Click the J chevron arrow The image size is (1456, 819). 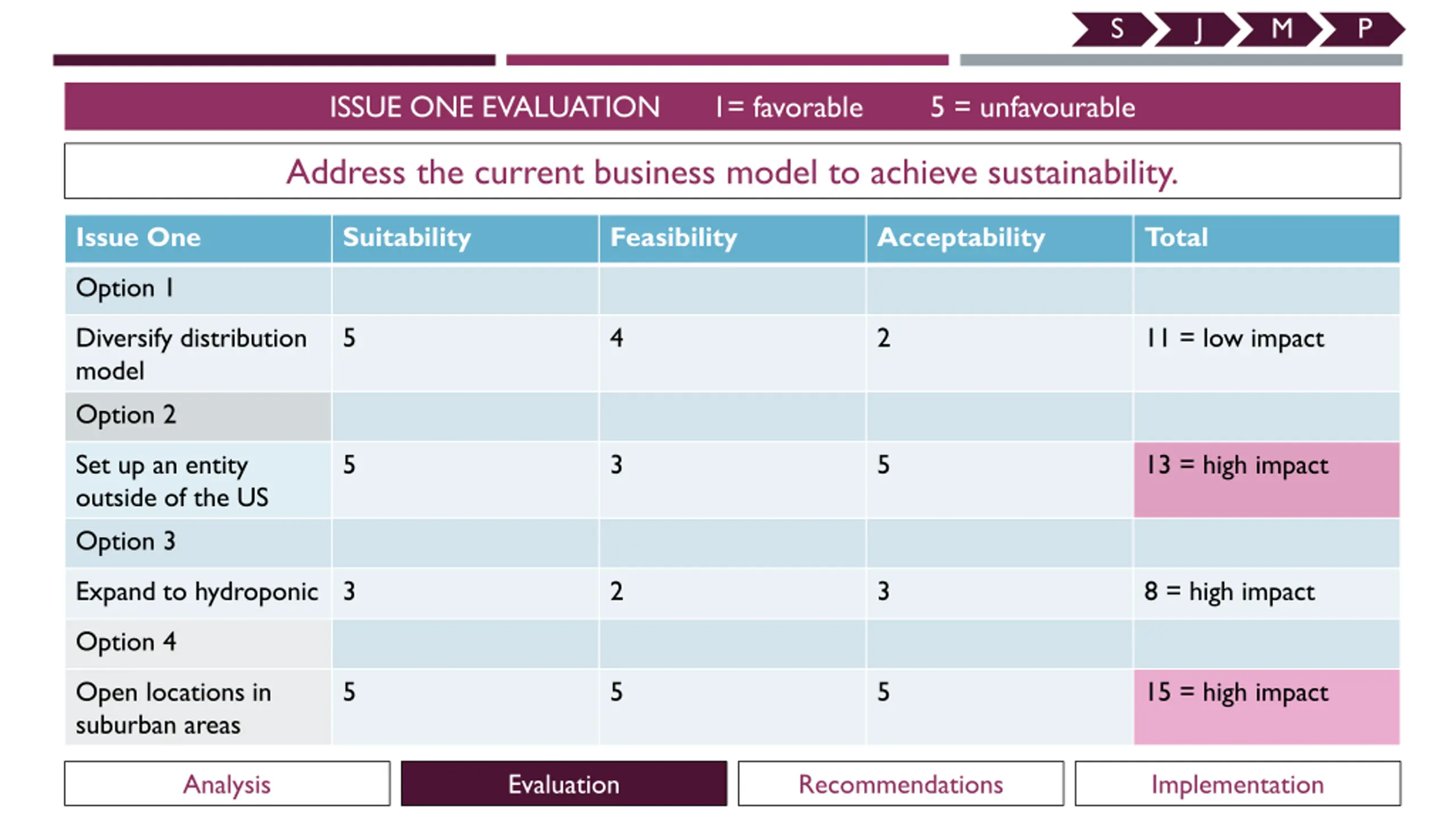pyautogui.click(x=1198, y=29)
